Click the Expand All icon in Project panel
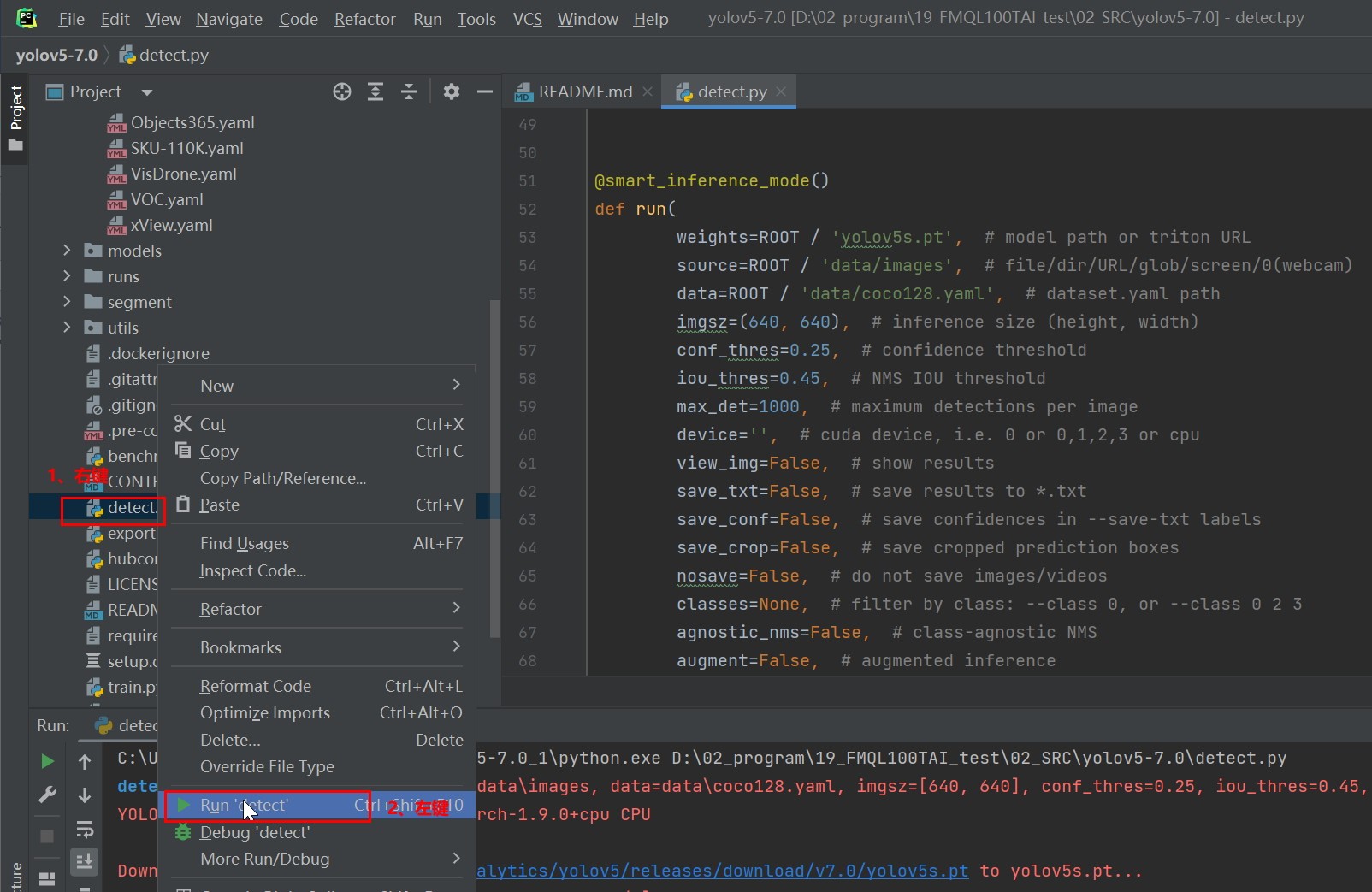The width and height of the screenshot is (1372, 892). point(376,92)
